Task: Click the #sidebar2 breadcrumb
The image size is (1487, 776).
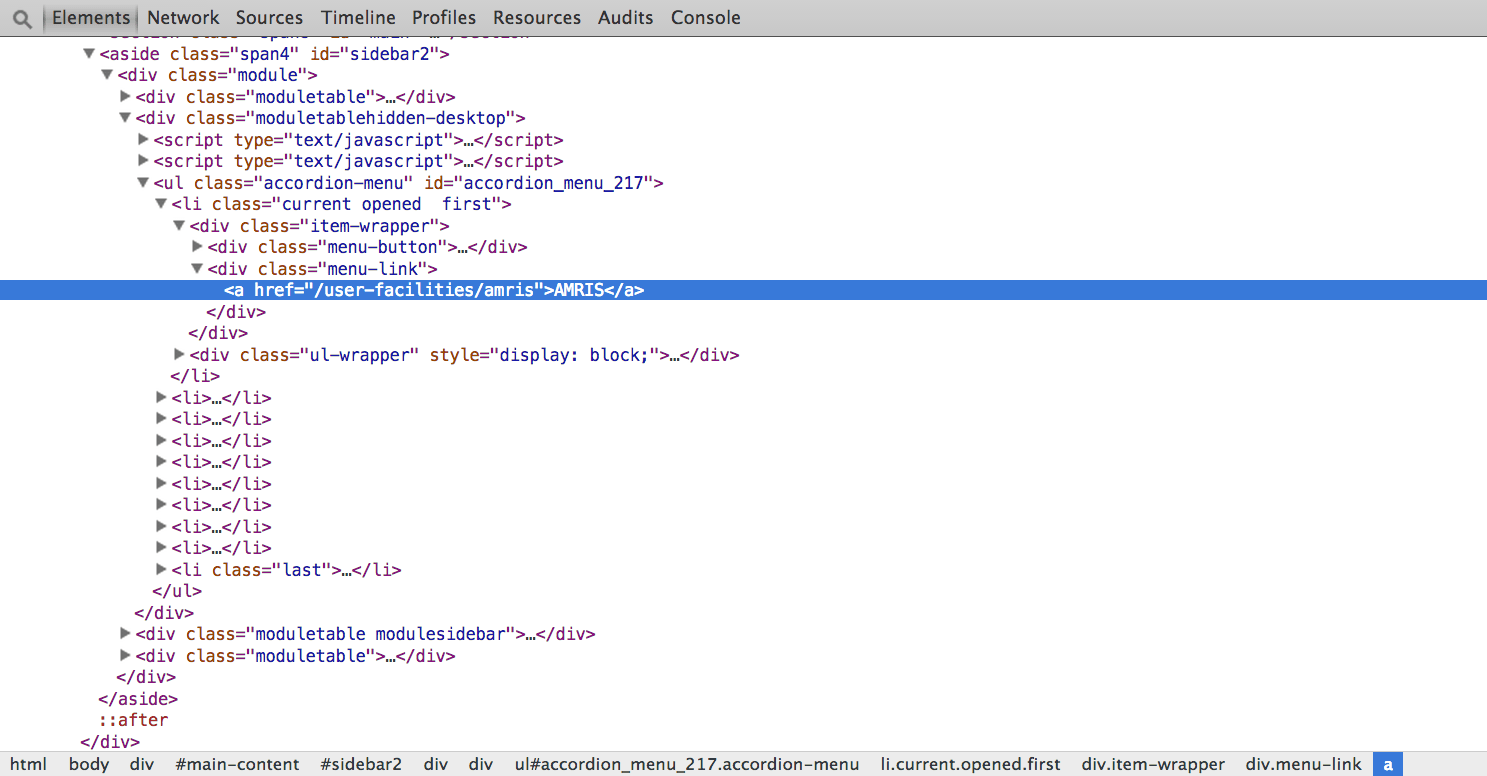Action: pos(361,764)
